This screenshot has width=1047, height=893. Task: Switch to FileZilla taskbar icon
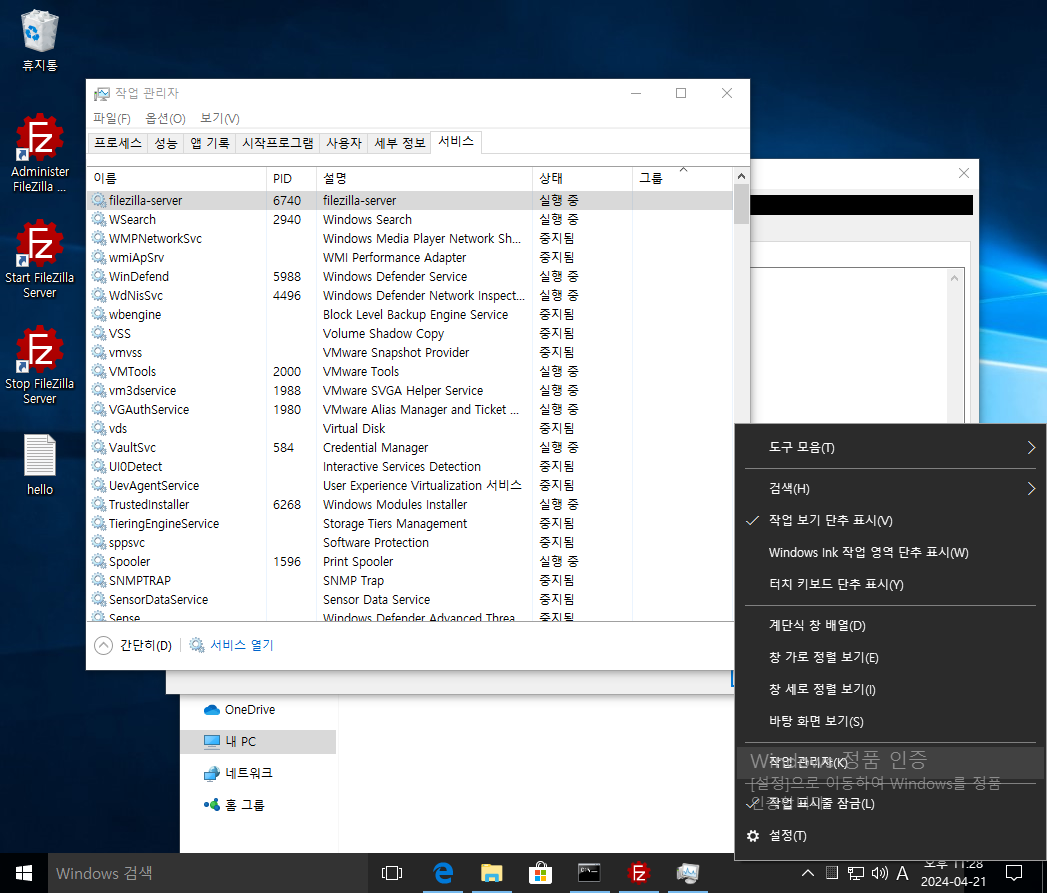[639, 873]
